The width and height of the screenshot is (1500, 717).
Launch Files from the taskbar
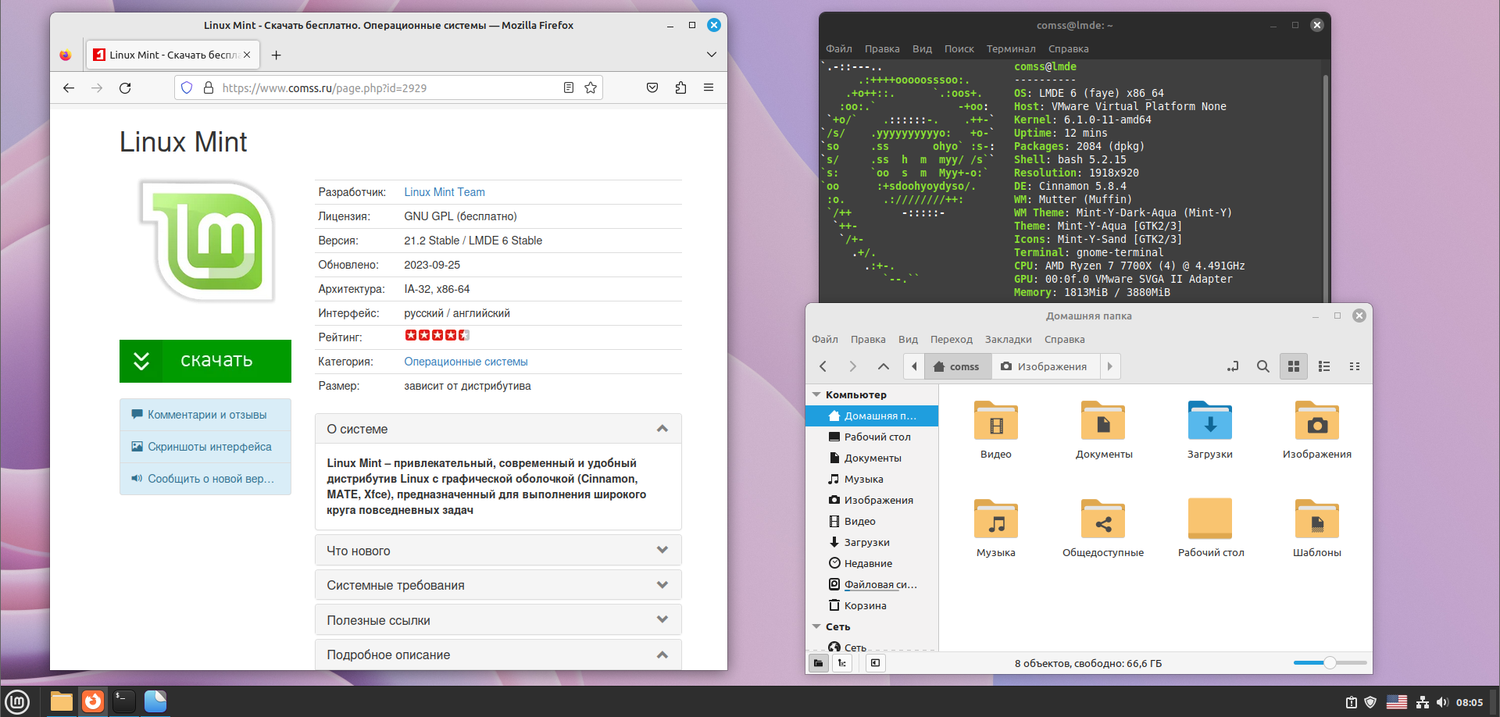click(x=62, y=701)
